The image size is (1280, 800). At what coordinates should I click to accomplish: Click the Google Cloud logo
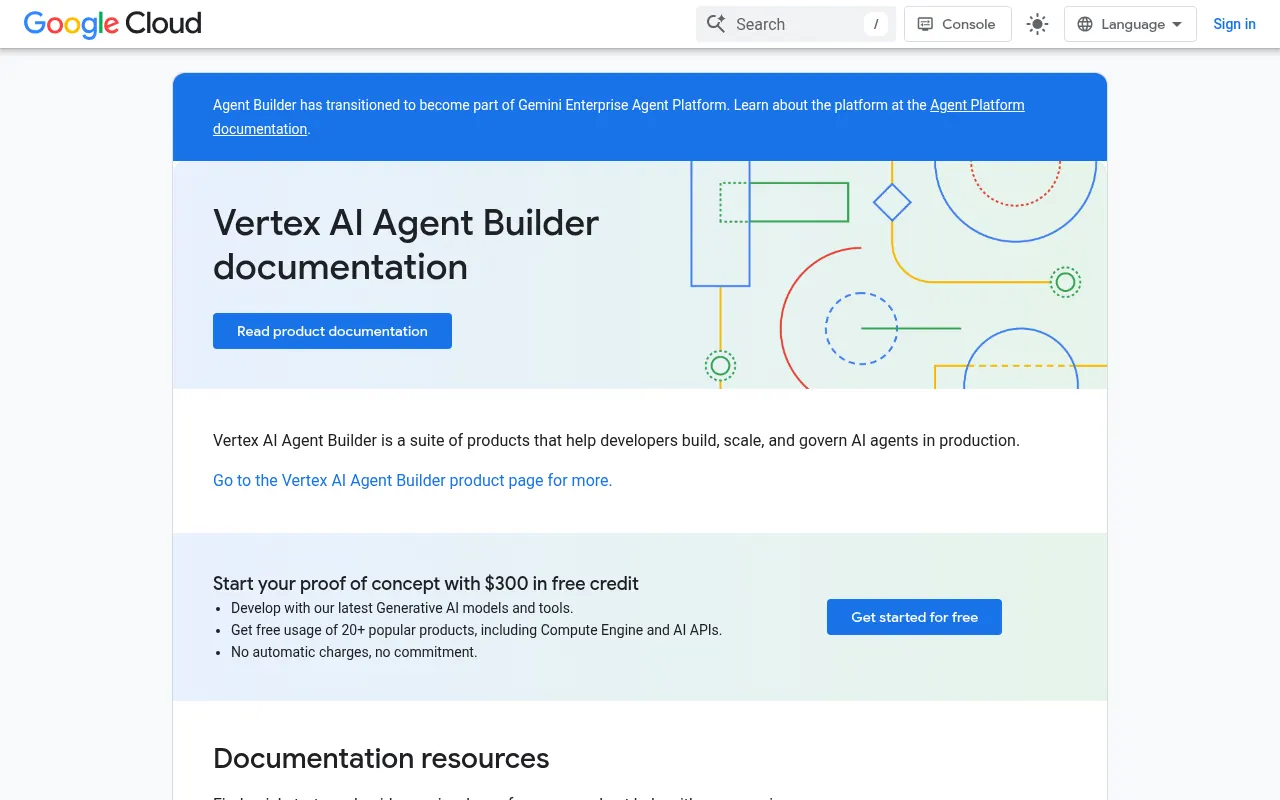tap(113, 24)
